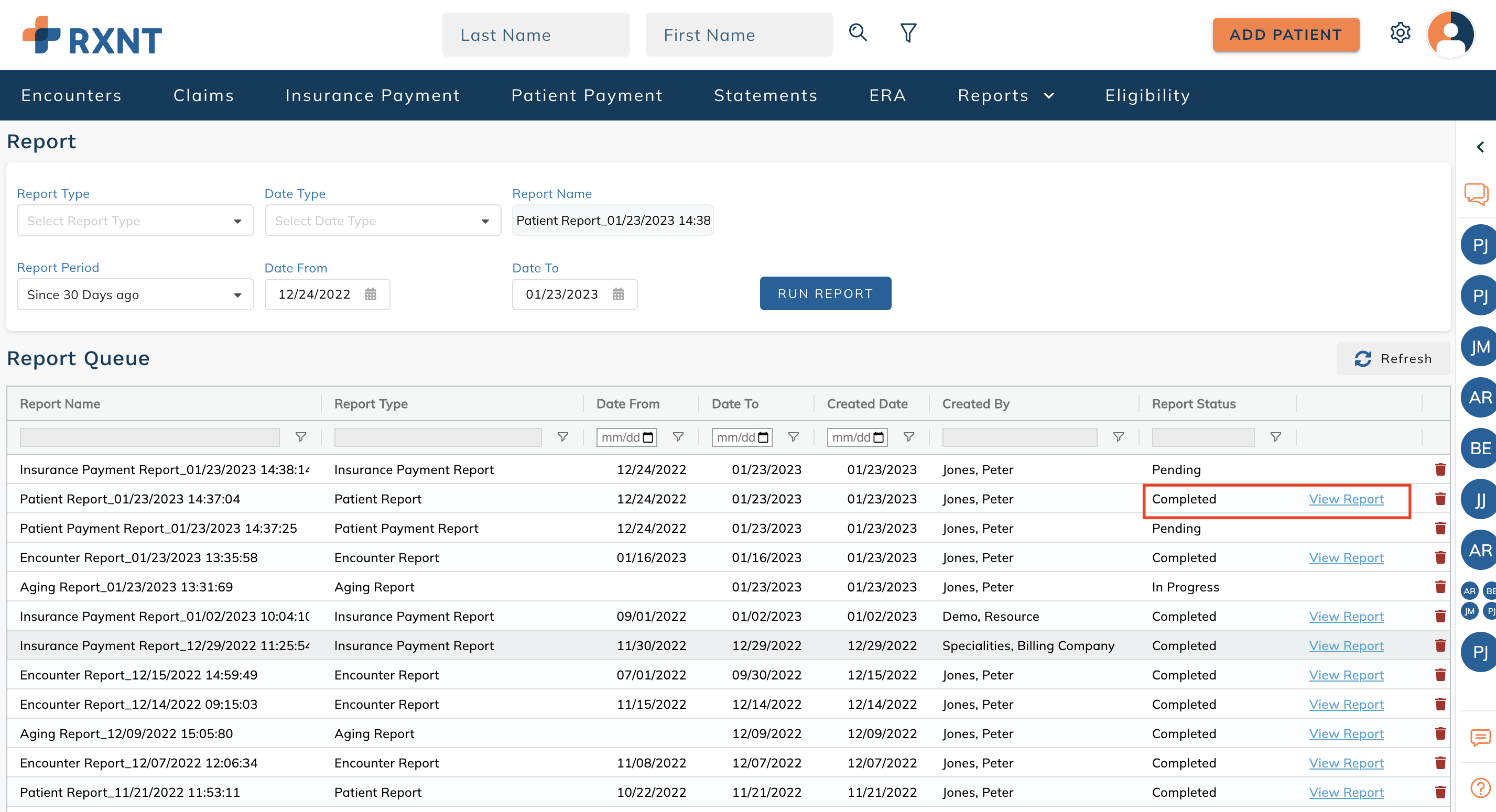The image size is (1496, 812).
Task: Open the orange chat bubbles icon in sidebar
Action: (x=1476, y=194)
